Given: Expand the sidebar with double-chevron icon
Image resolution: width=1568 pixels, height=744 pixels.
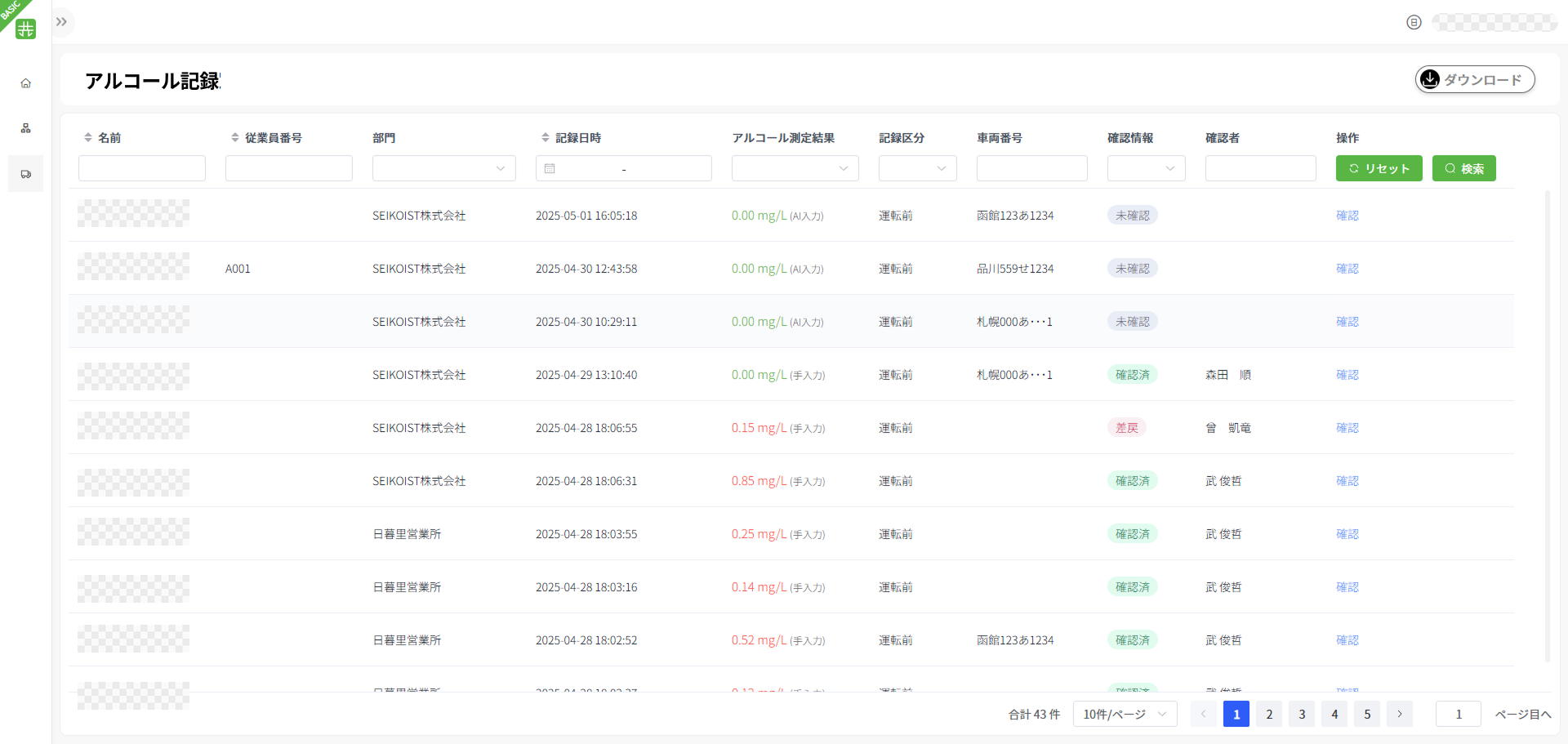Looking at the screenshot, I should pyautogui.click(x=62, y=22).
